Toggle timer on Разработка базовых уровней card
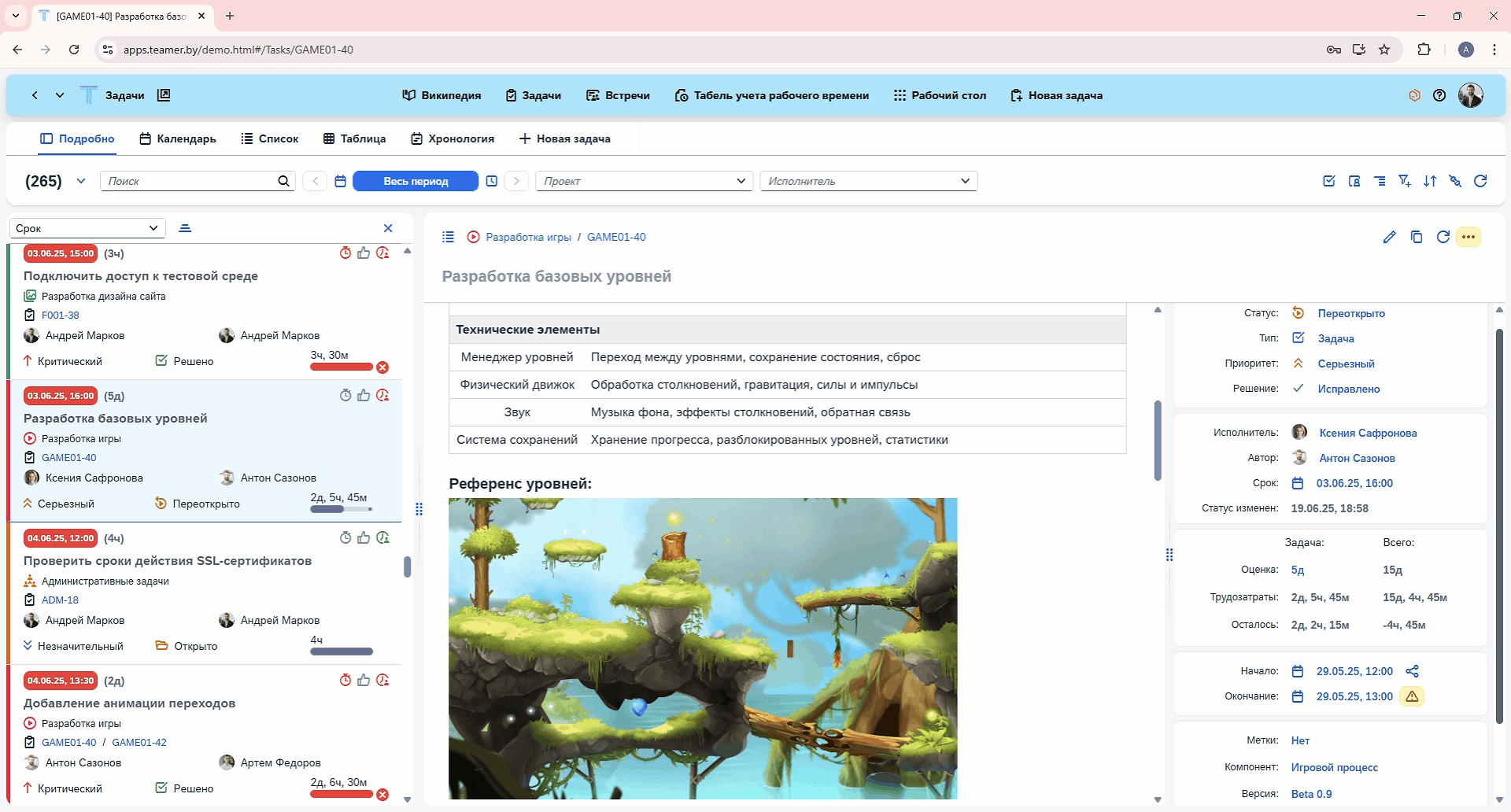Viewport: 1511px width, 812px height. [x=345, y=396]
